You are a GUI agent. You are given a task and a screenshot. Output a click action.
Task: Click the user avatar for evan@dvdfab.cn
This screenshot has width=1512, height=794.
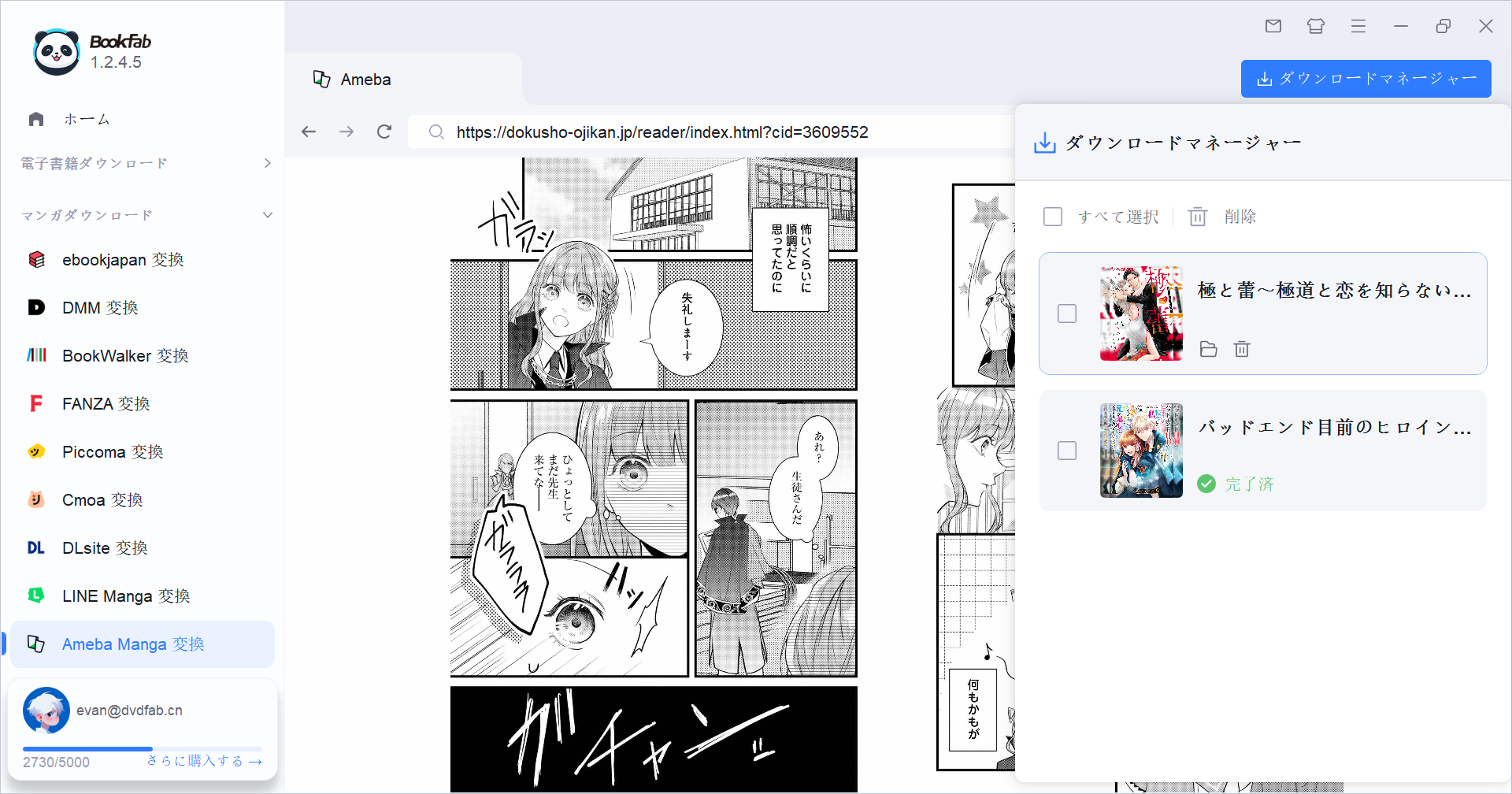[46, 711]
